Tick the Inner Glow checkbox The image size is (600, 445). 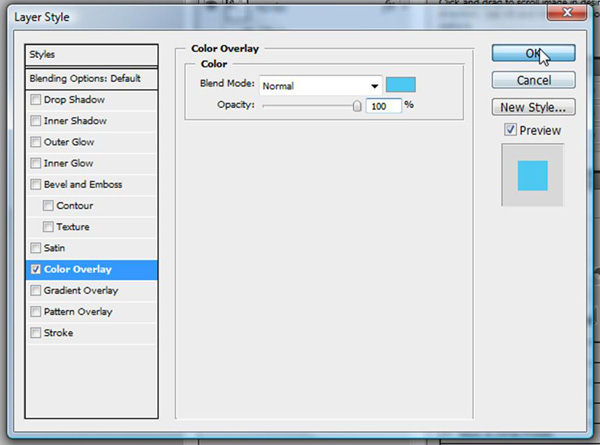36,163
